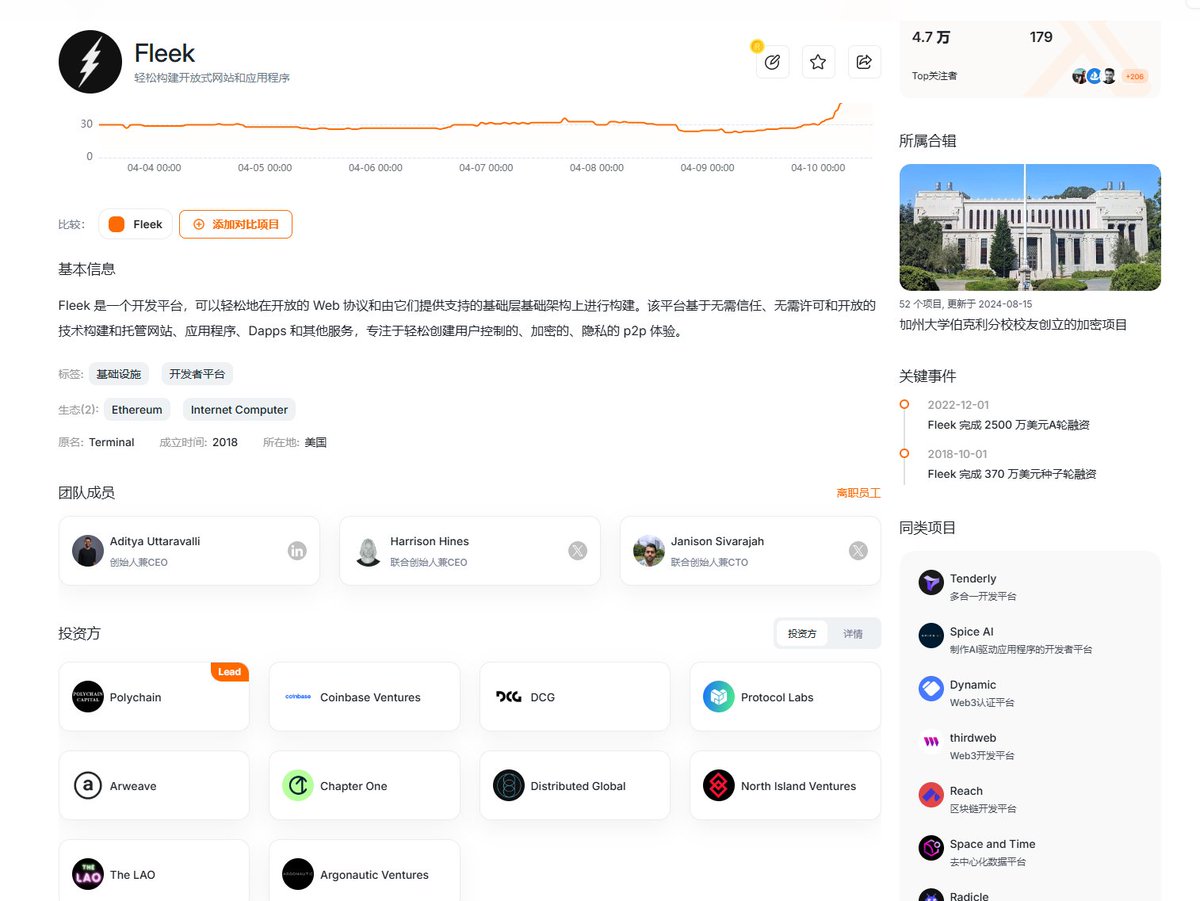Click the Fleek comparison chip

pyautogui.click(x=135, y=224)
